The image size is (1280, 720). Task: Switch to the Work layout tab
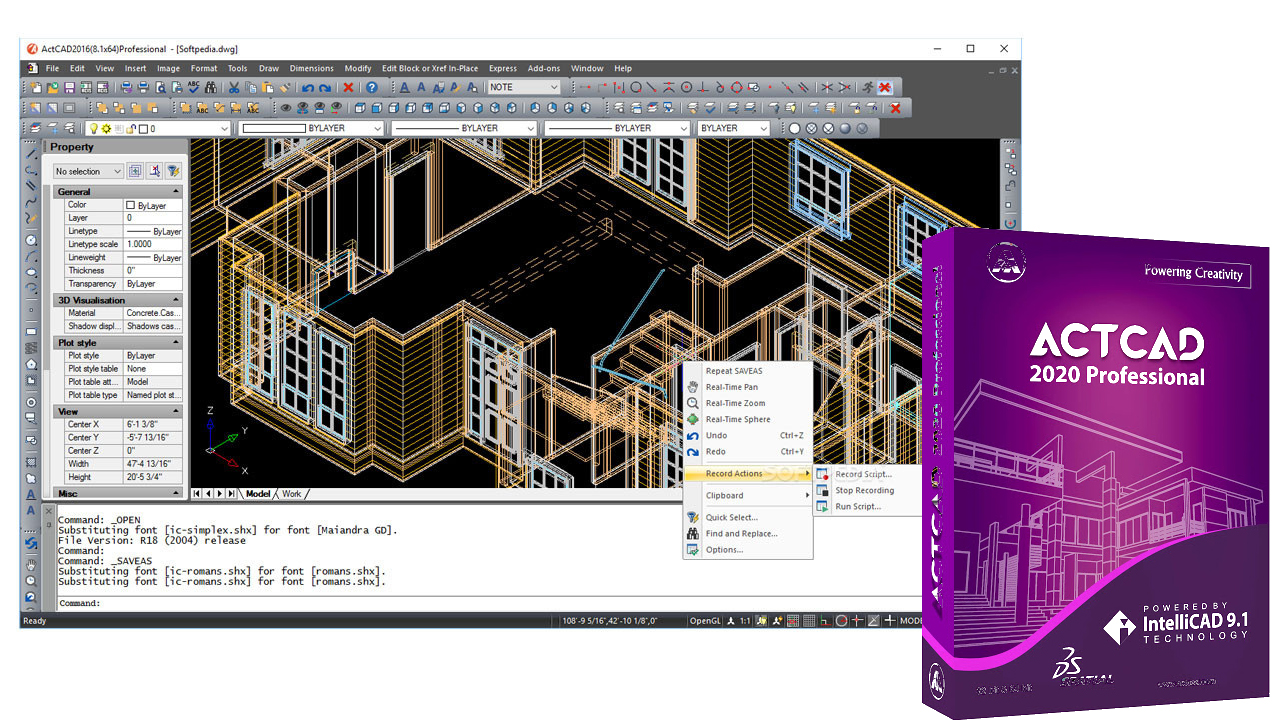click(291, 493)
